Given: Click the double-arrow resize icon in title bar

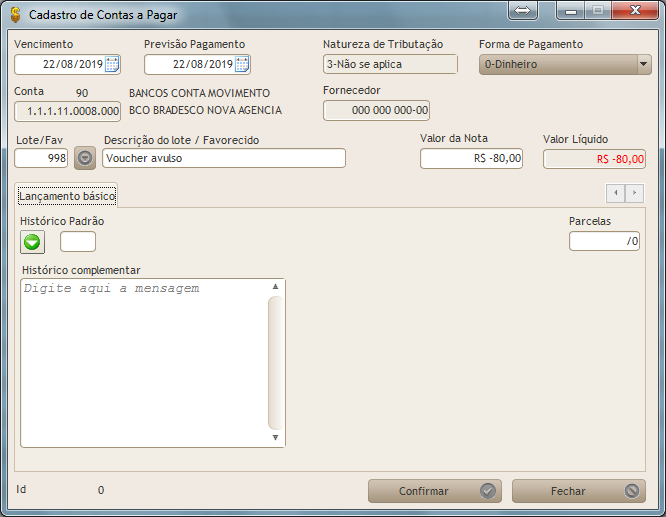Looking at the screenshot, I should coord(522,12).
